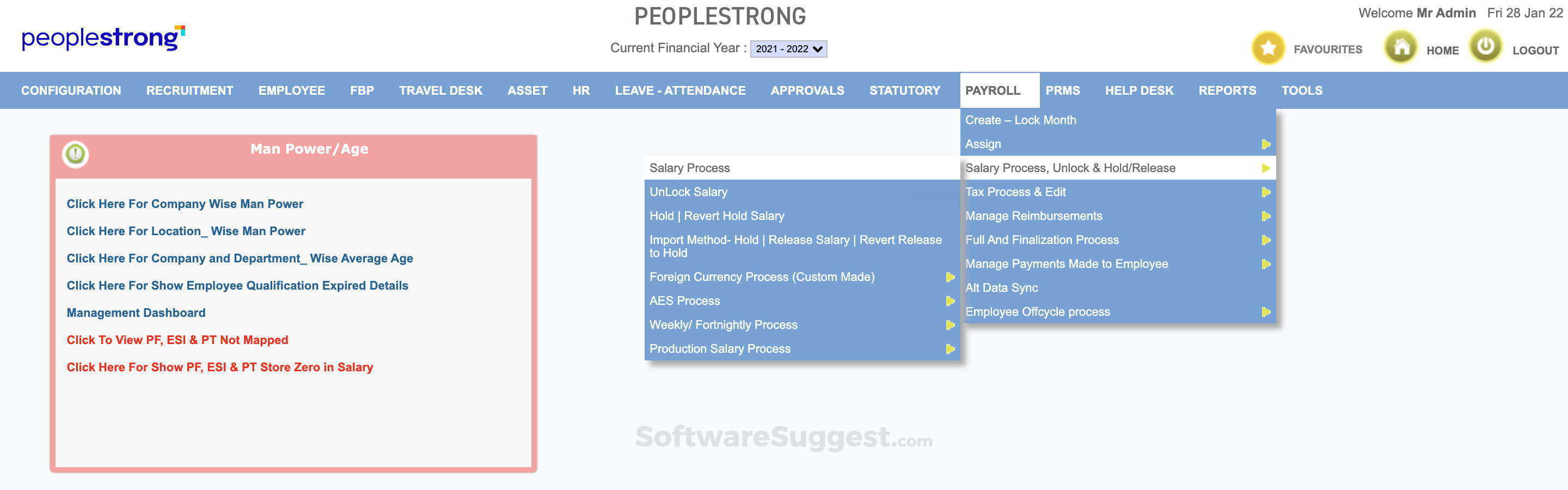Click the Home house icon
Screen dimensions: 1568x490
coord(1401,47)
